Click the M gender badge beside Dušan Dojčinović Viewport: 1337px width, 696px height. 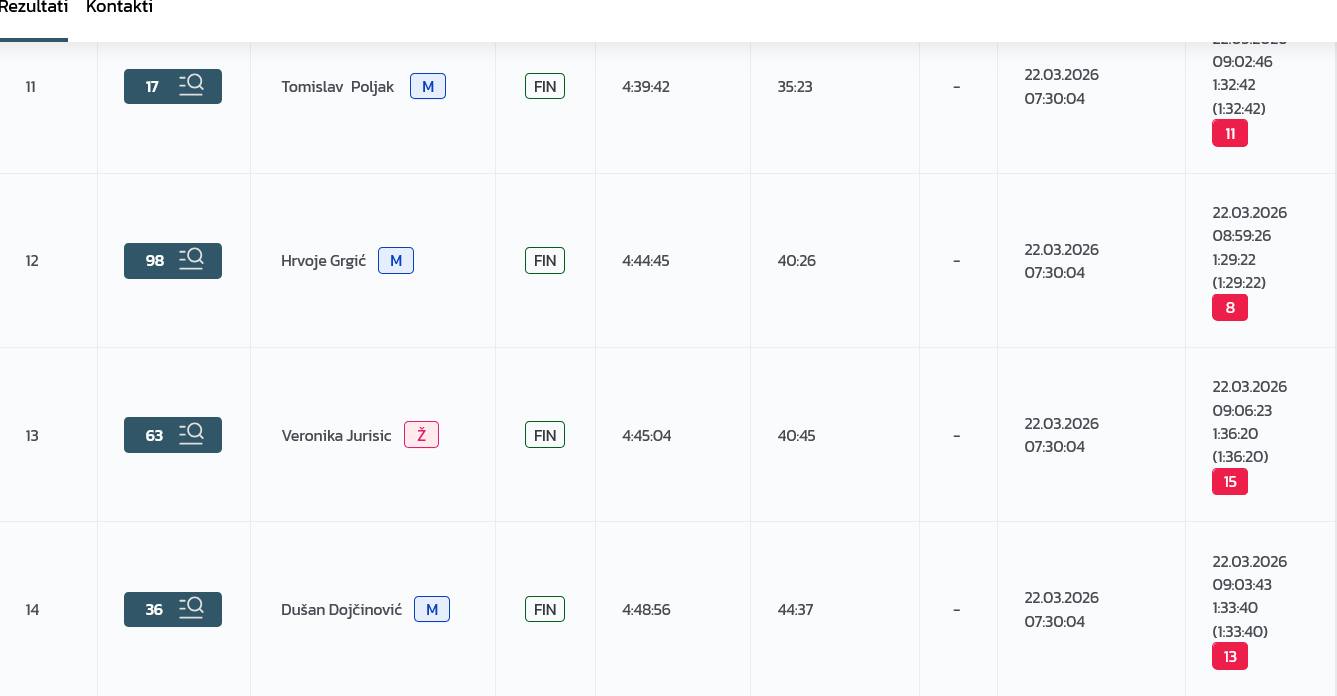coord(432,609)
